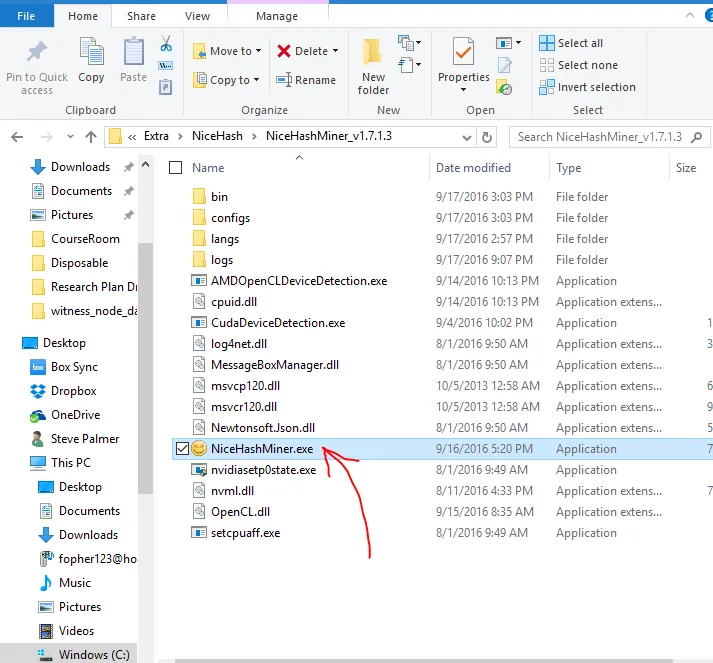Open recent locations dropdown arrow
The width and height of the screenshot is (713, 663).
[70, 136]
